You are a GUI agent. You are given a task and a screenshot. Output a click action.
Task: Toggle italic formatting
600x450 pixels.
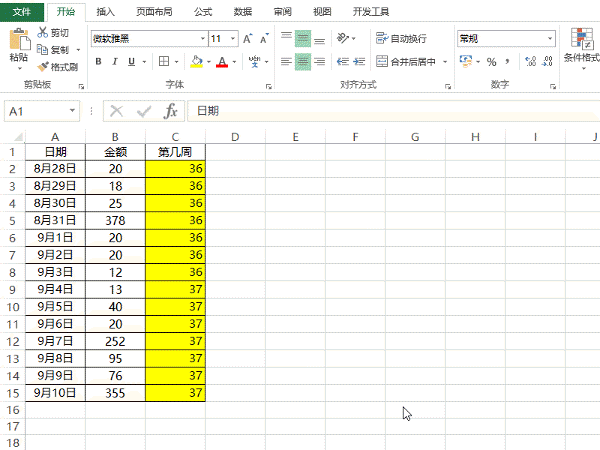115,61
